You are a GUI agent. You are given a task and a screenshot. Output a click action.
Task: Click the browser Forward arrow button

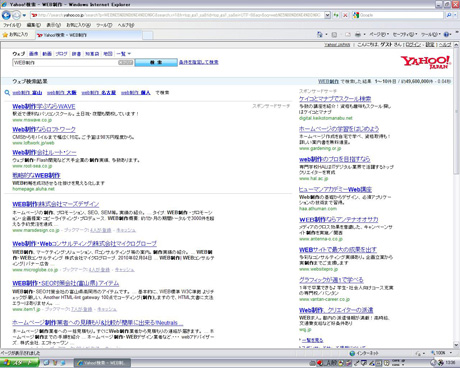tap(16, 15)
